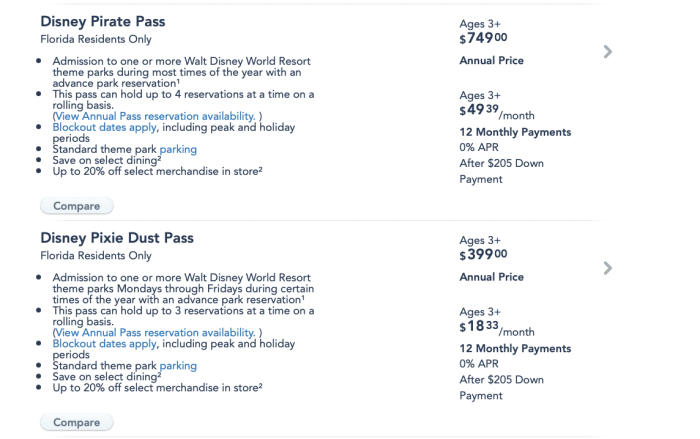This screenshot has height=439, width=700.
Task: Expand the Disney Pixie Dust Pass chevron arrow
Action: click(x=608, y=268)
